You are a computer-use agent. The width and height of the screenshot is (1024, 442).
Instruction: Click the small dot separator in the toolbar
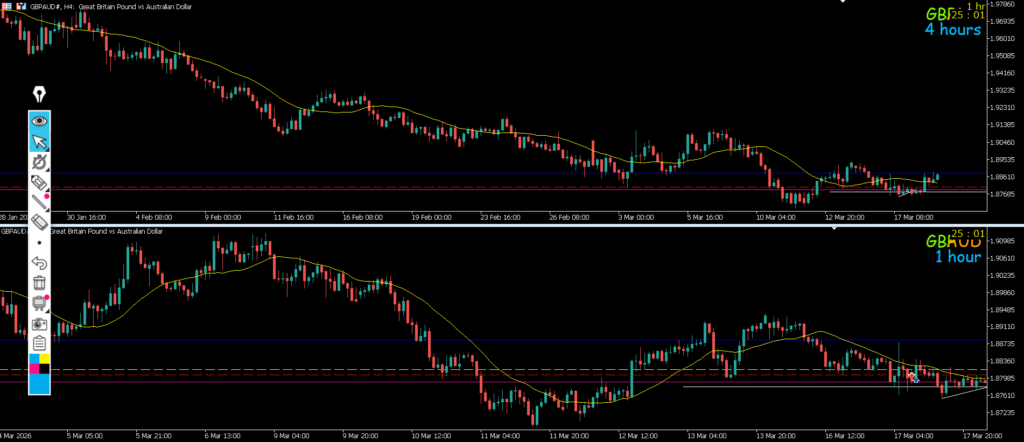(40, 243)
